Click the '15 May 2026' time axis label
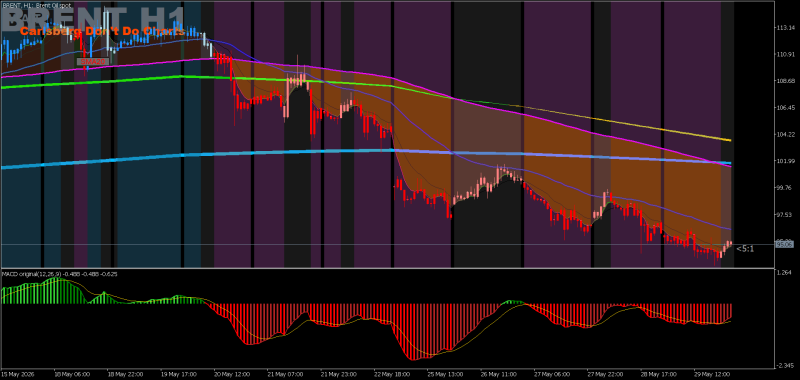 coord(18,373)
